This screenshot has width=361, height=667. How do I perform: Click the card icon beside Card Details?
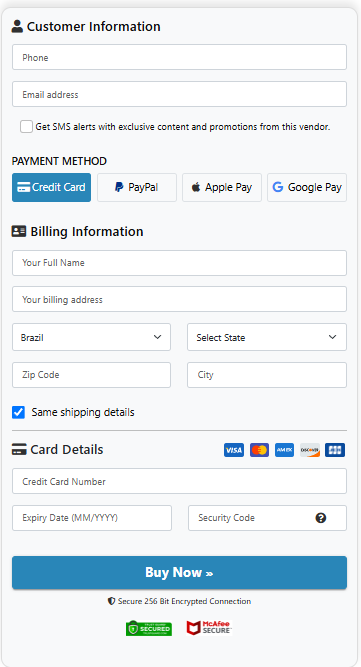point(19,450)
